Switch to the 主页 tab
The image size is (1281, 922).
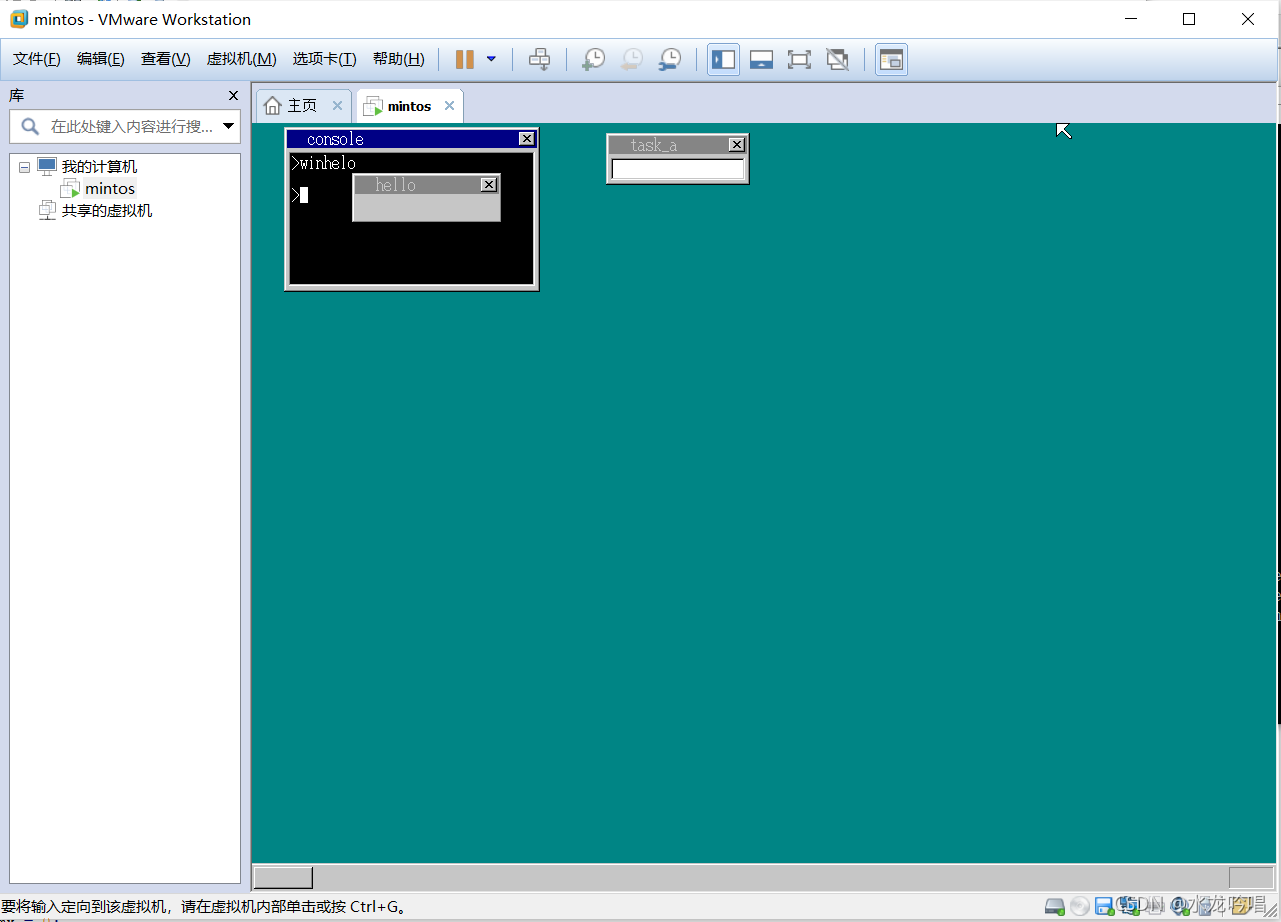303,106
